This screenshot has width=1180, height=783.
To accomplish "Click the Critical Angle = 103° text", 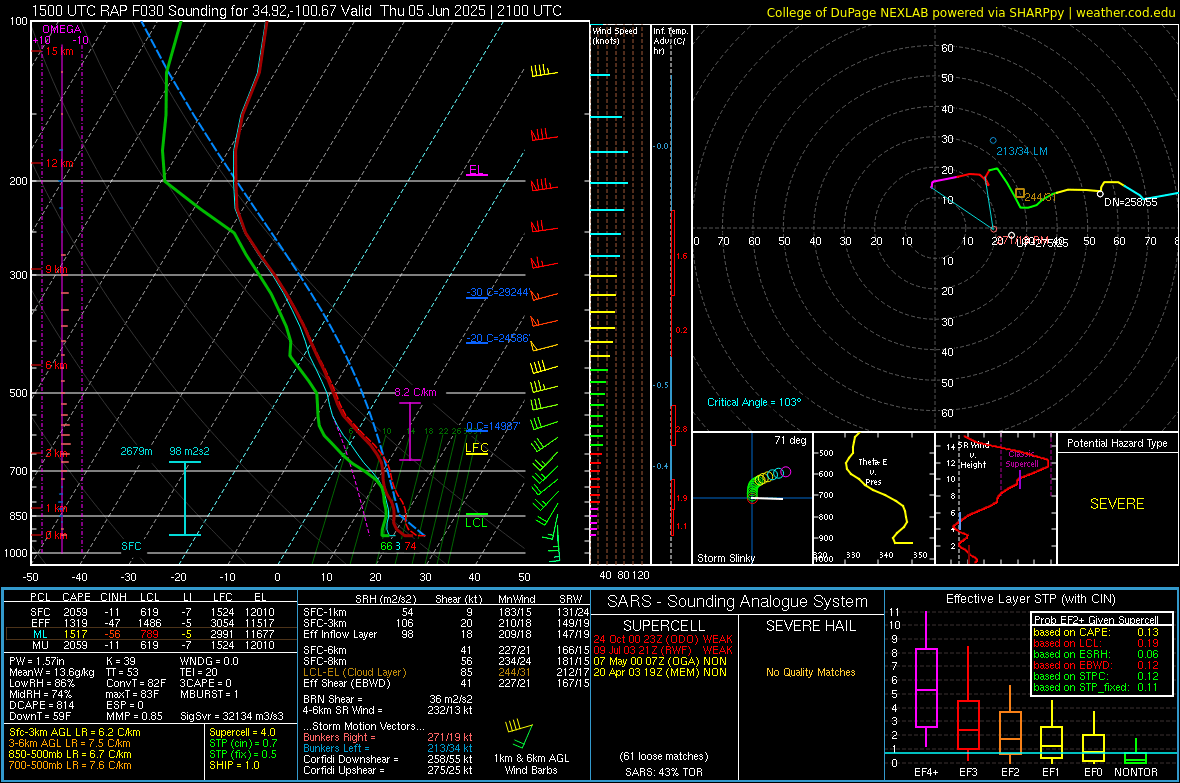I will tap(754, 402).
